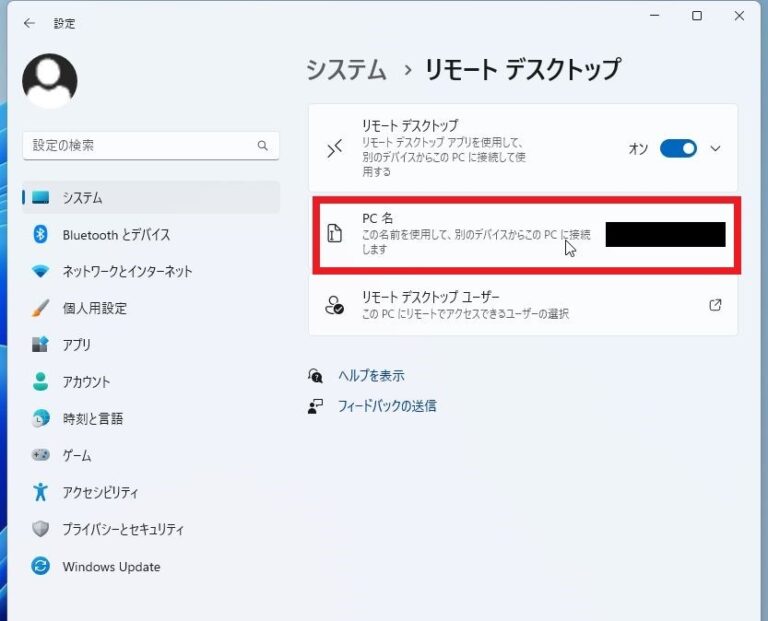Image resolution: width=768 pixels, height=621 pixels.
Task: Click システム in the breadcrumb header
Action: [346, 70]
